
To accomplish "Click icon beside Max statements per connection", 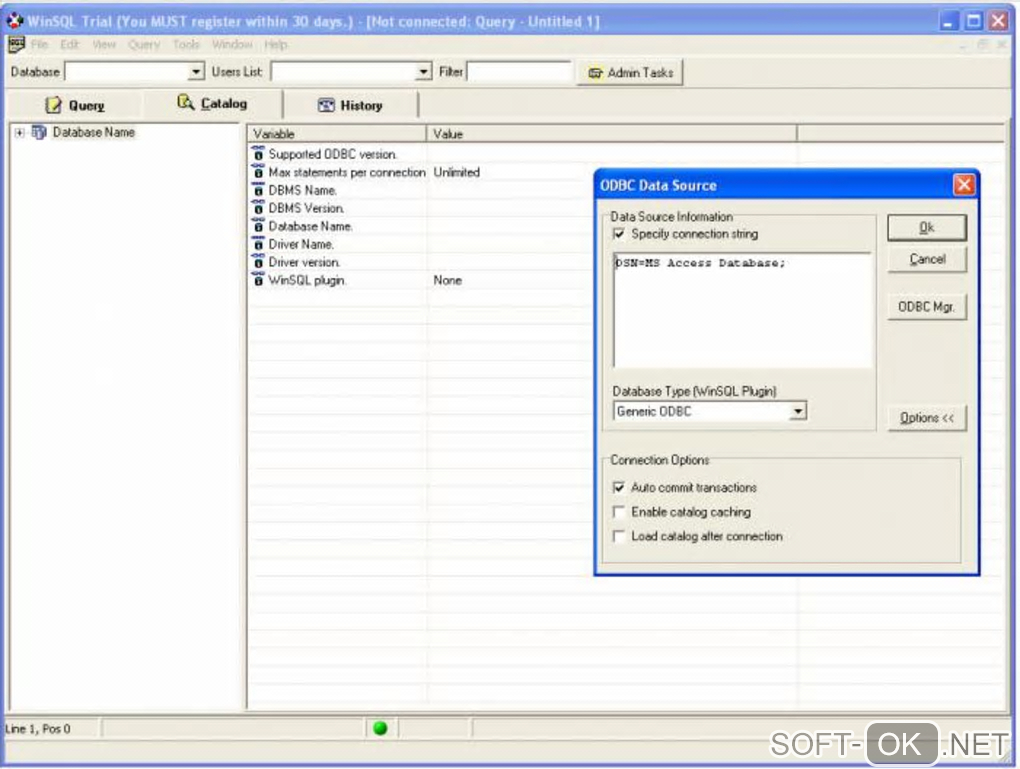I will pos(258,172).
